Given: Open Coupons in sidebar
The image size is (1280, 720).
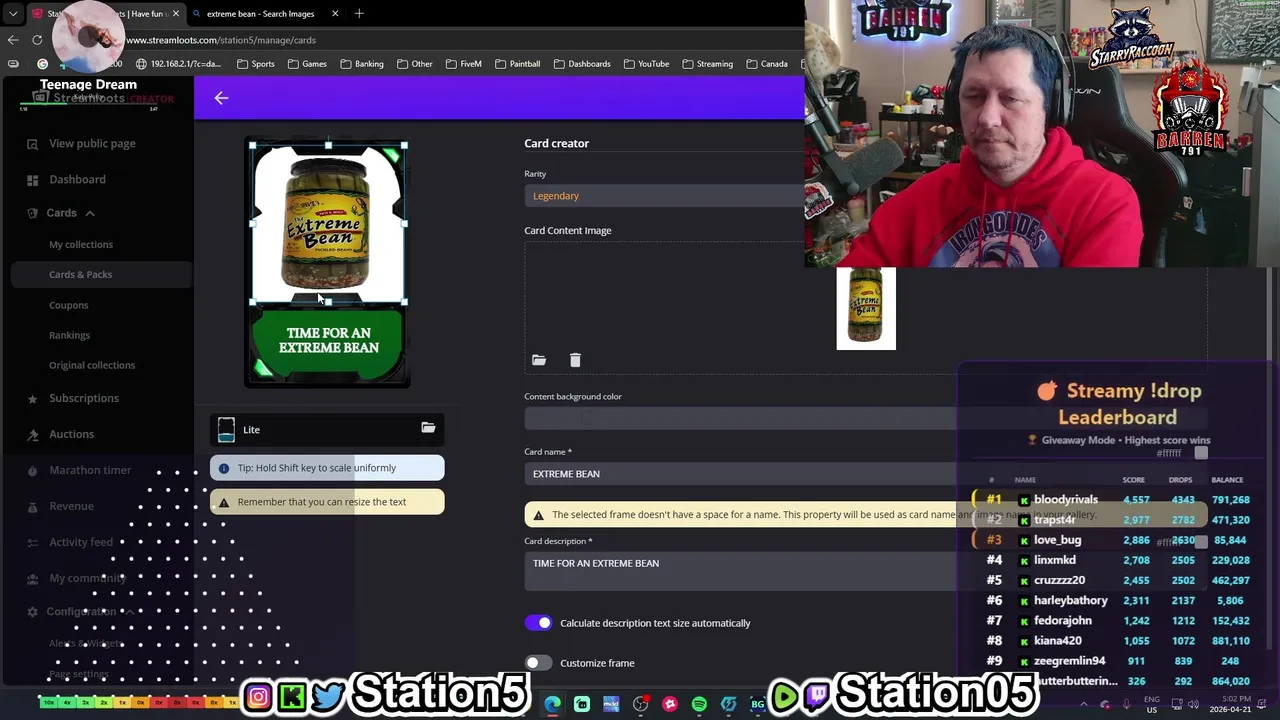Looking at the screenshot, I should coord(69,305).
